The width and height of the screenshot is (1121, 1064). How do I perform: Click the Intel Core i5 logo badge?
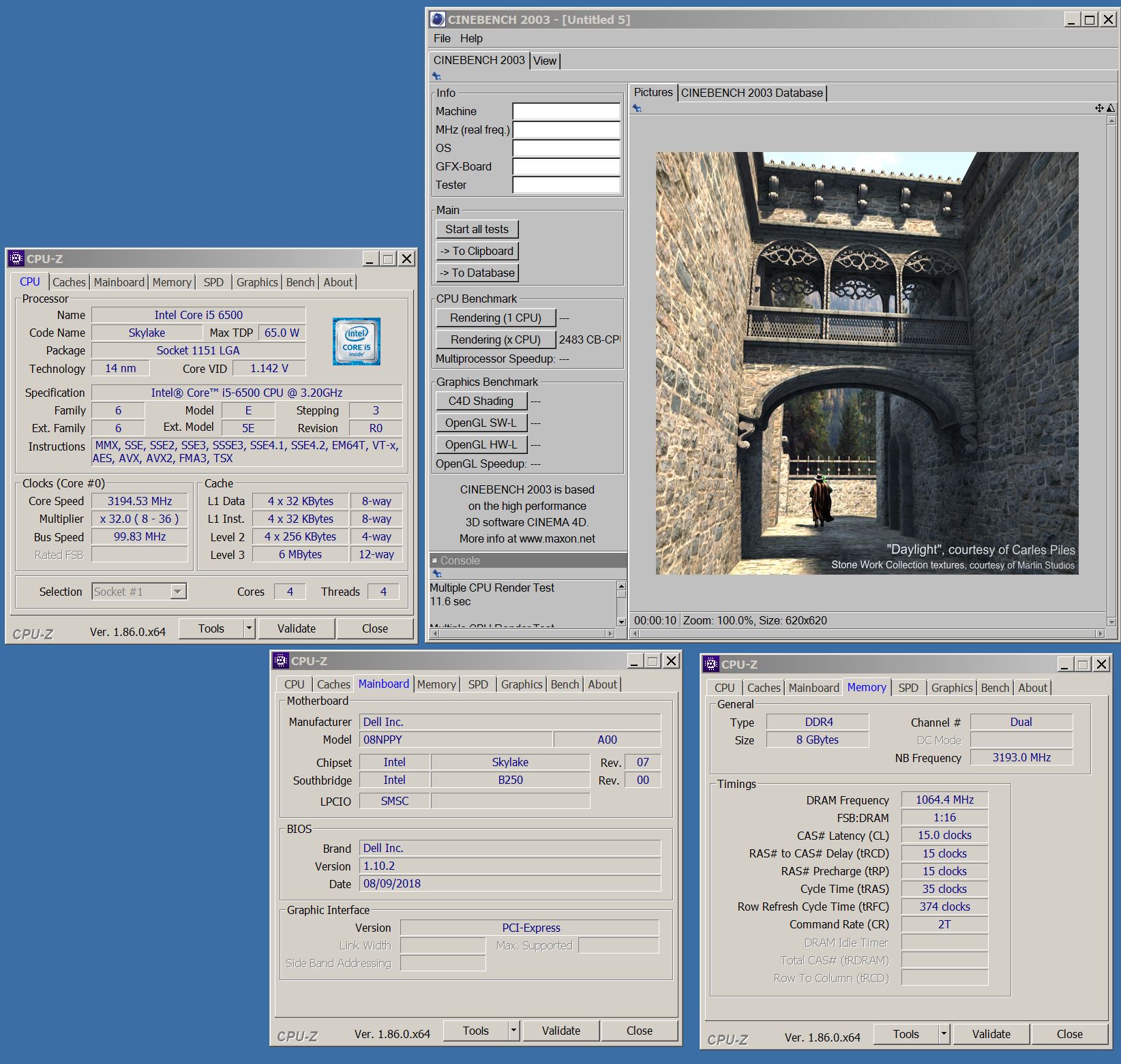tap(356, 341)
